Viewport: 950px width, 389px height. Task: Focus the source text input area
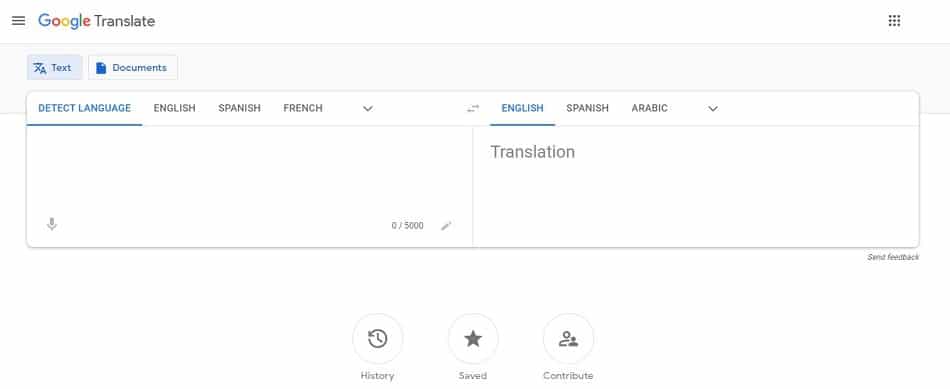(248, 170)
